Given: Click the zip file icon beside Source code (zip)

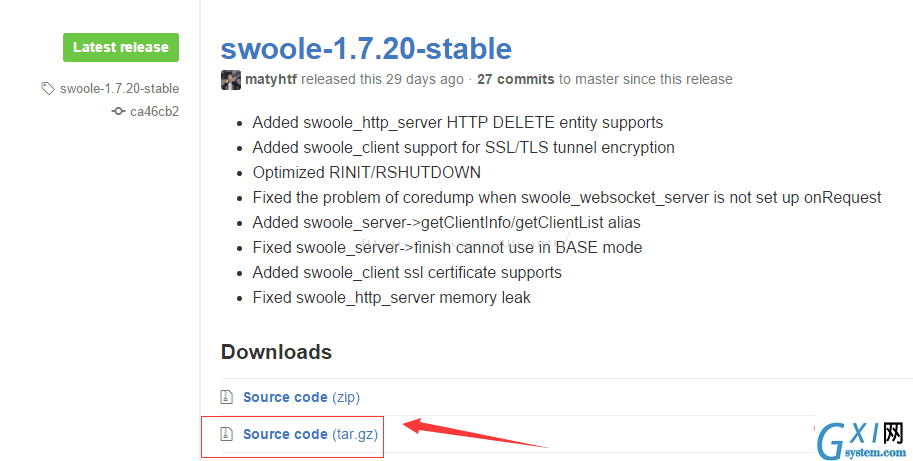Looking at the screenshot, I should coord(227,397).
